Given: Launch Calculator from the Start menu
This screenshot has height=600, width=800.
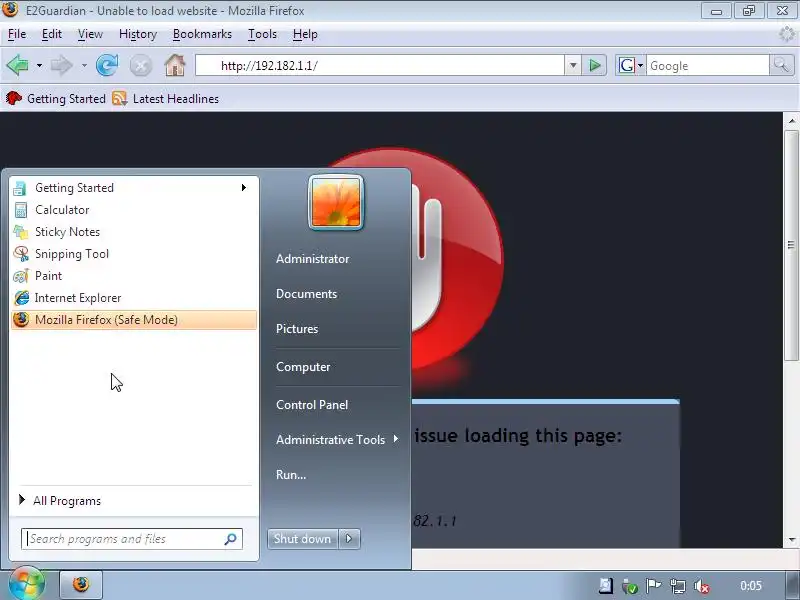Looking at the screenshot, I should (134, 210).
